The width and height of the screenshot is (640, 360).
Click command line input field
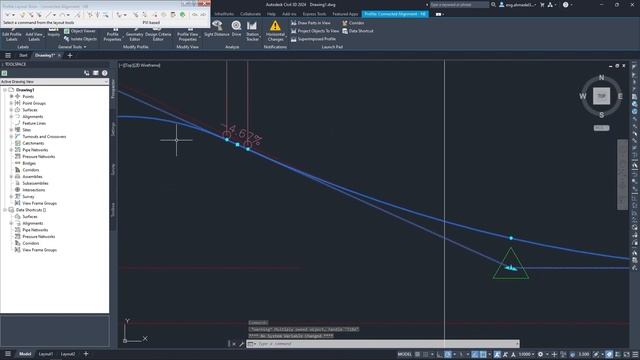click(384, 344)
